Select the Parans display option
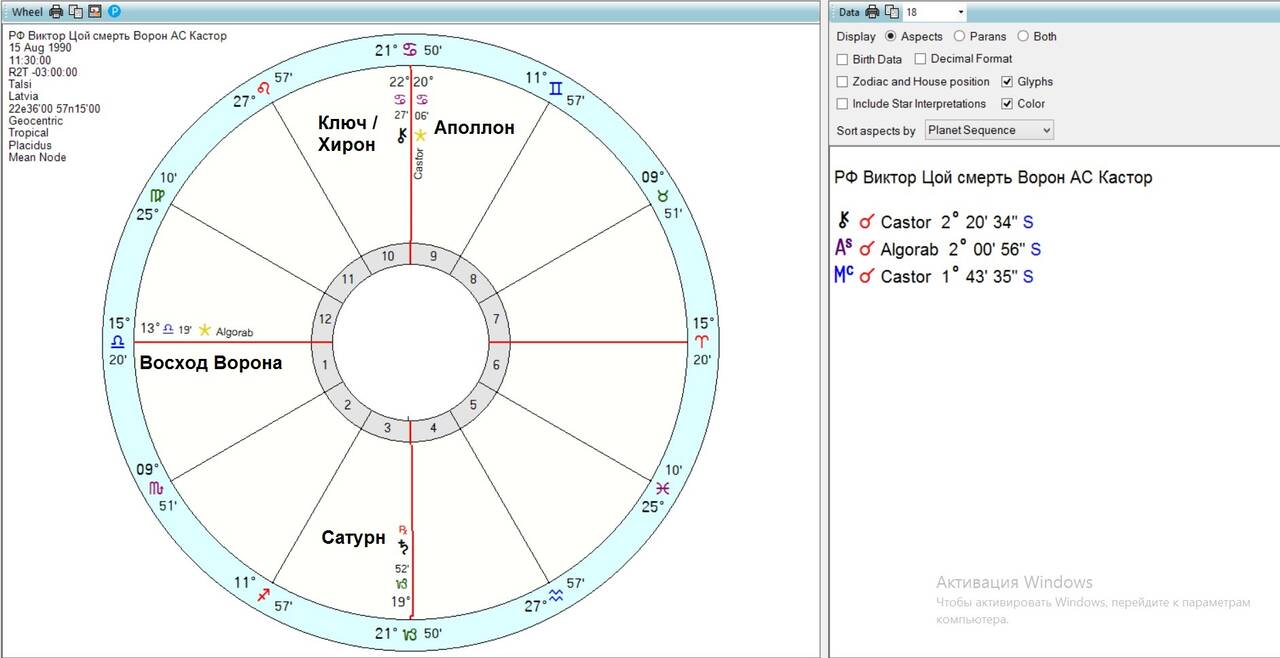This screenshot has height=658, width=1280. pos(960,36)
